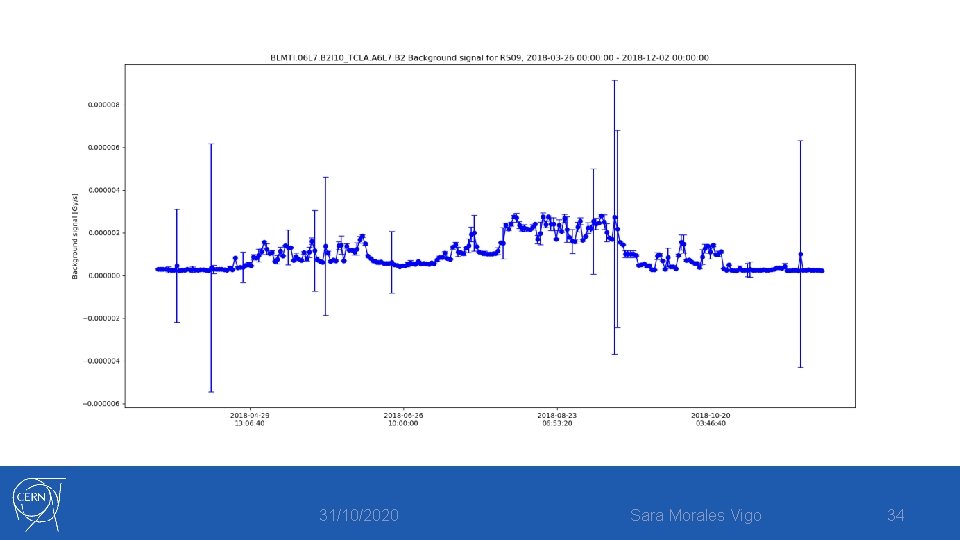Click the CERN logo in the footer
The height and width of the screenshot is (540, 960).
point(39,504)
